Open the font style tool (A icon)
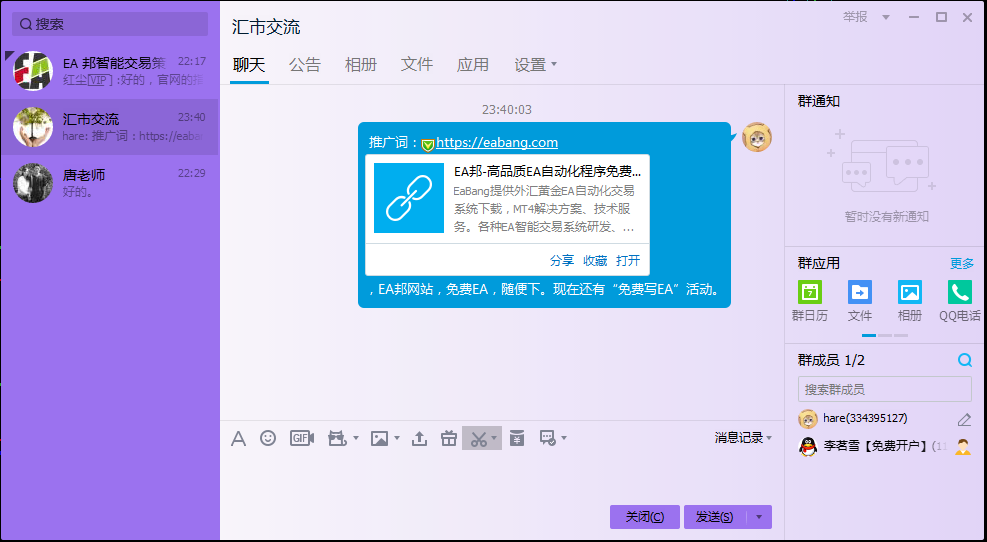 (238, 438)
